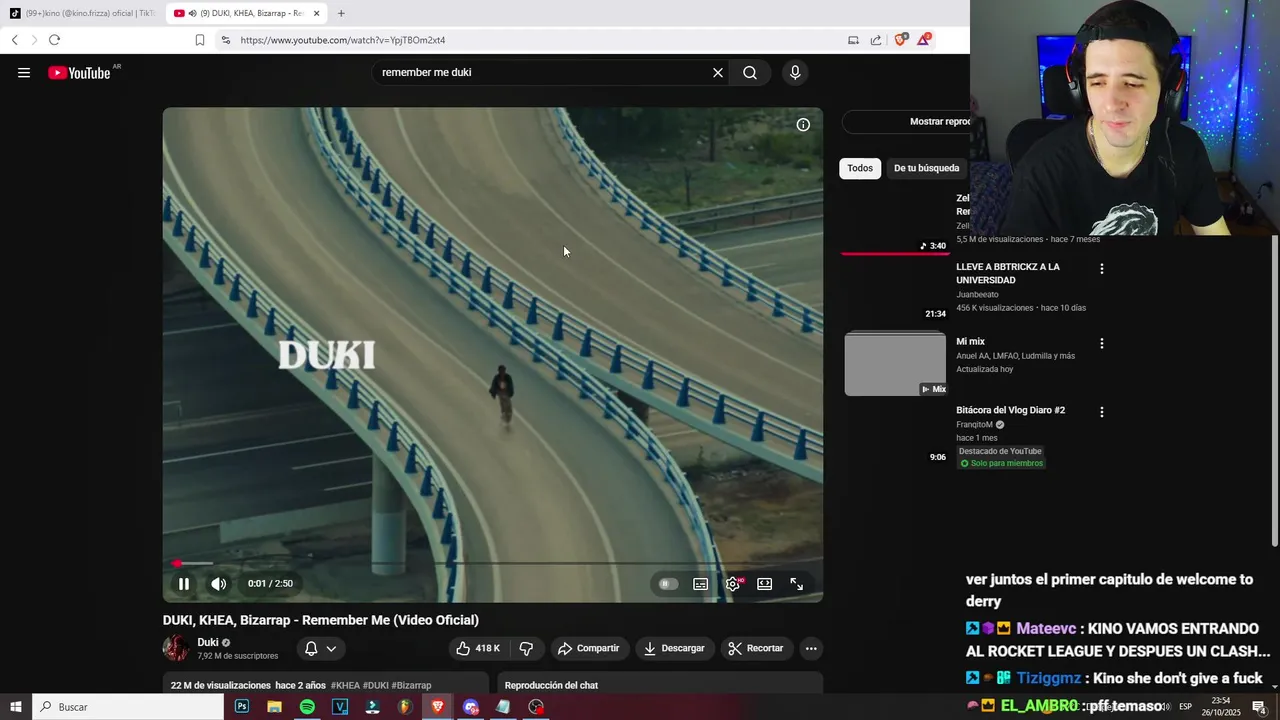Open the notification bell dropdown for Duki
Image resolution: width=1280 pixels, height=720 pixels.
(321, 648)
